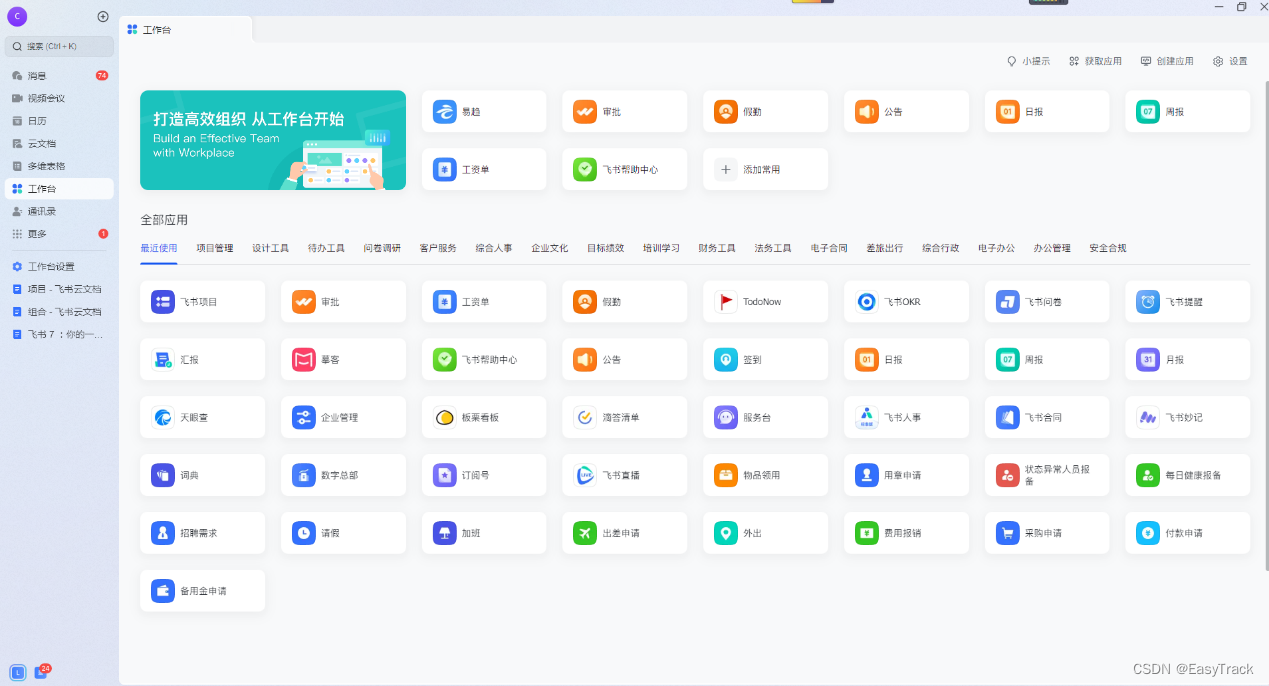
Task: Open the 飞书OKR app
Action: pyautogui.click(x=906, y=301)
